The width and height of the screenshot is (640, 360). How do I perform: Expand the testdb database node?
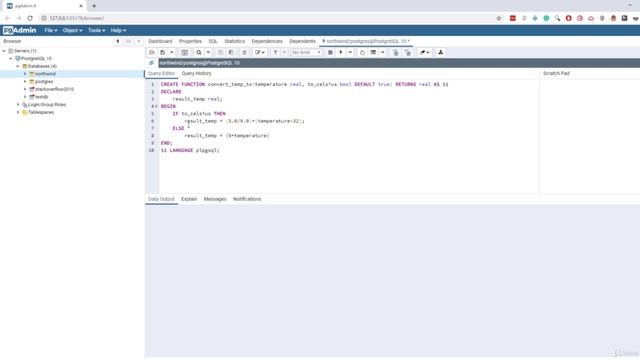click(25, 97)
